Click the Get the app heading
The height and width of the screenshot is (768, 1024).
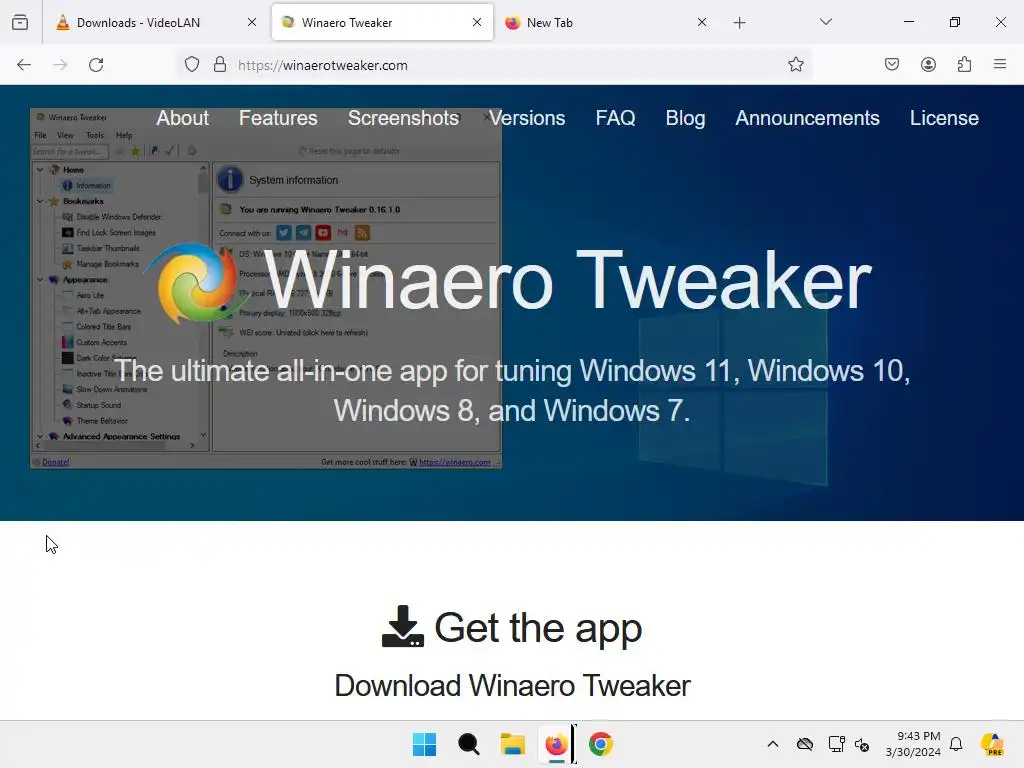[538, 628]
